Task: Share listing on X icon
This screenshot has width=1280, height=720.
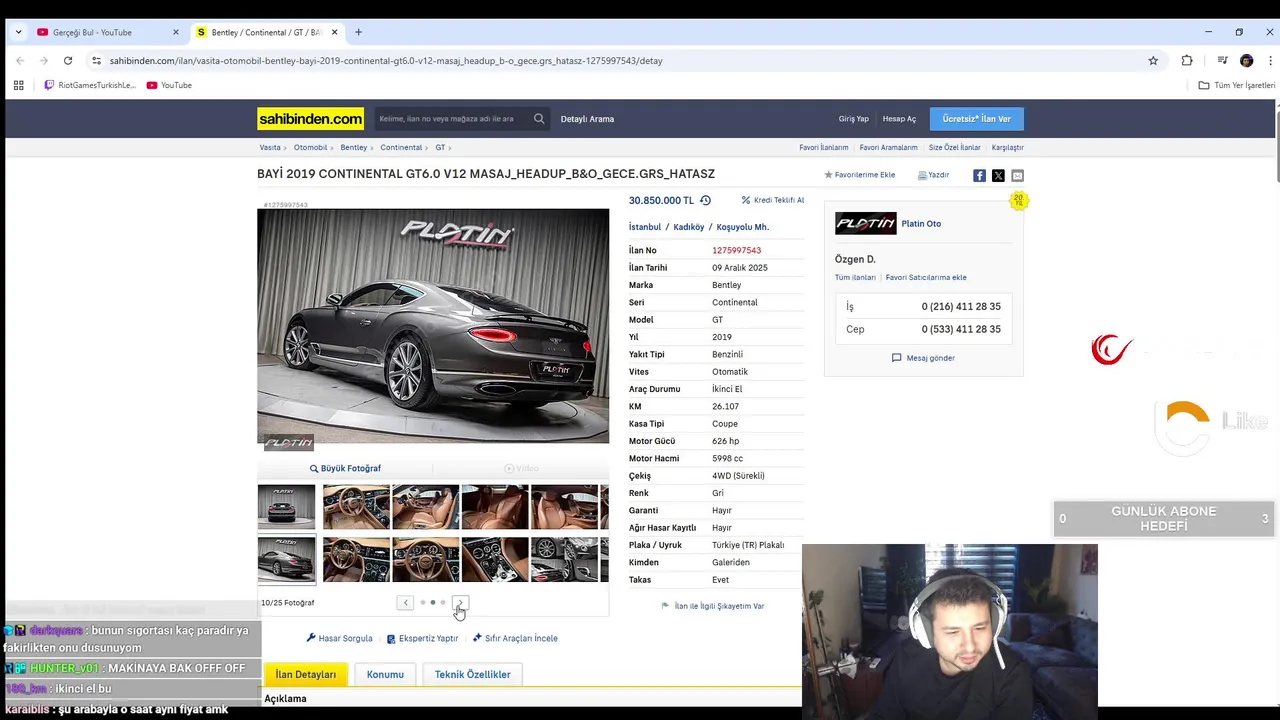Action: click(998, 175)
